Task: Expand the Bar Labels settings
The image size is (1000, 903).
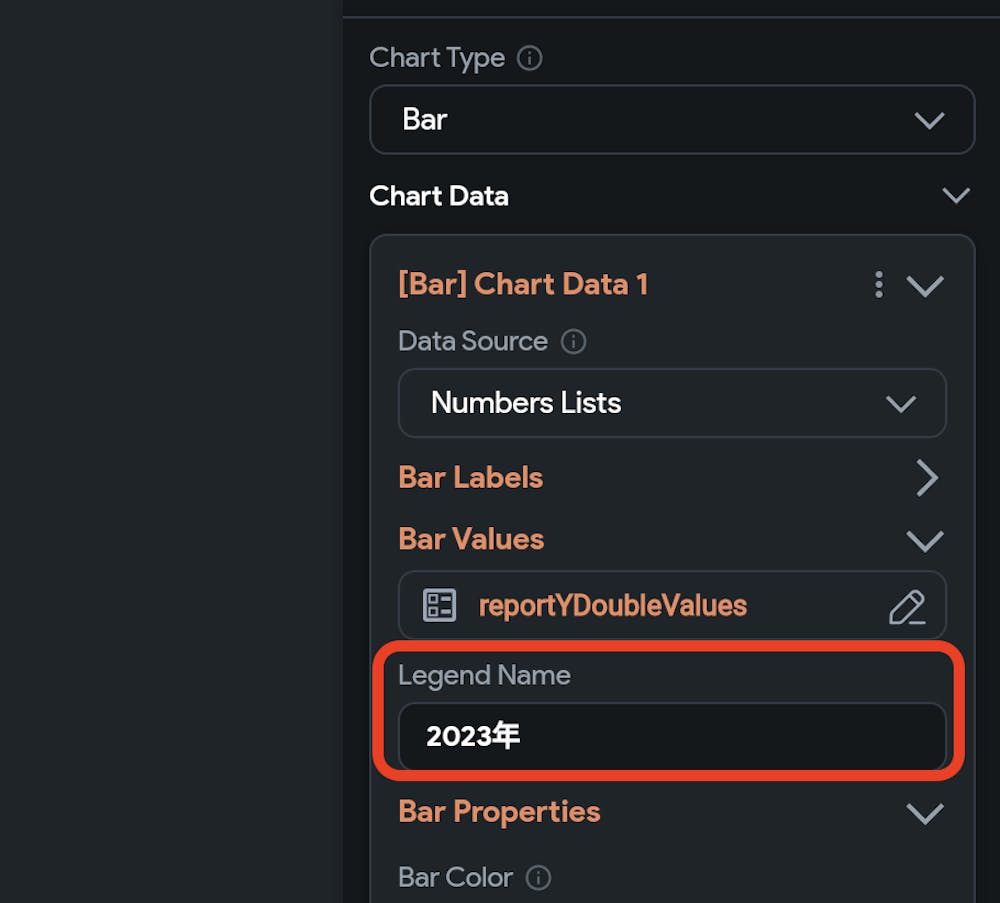Action: click(x=926, y=478)
